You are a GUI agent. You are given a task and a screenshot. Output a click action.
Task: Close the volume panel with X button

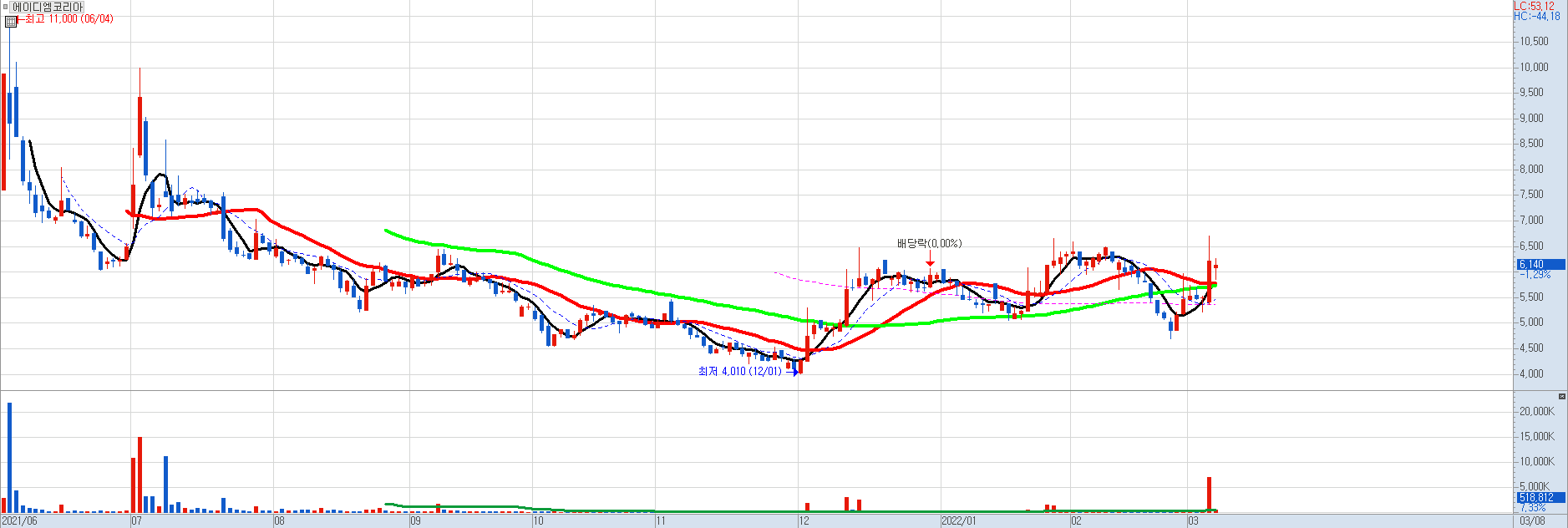point(1562,396)
